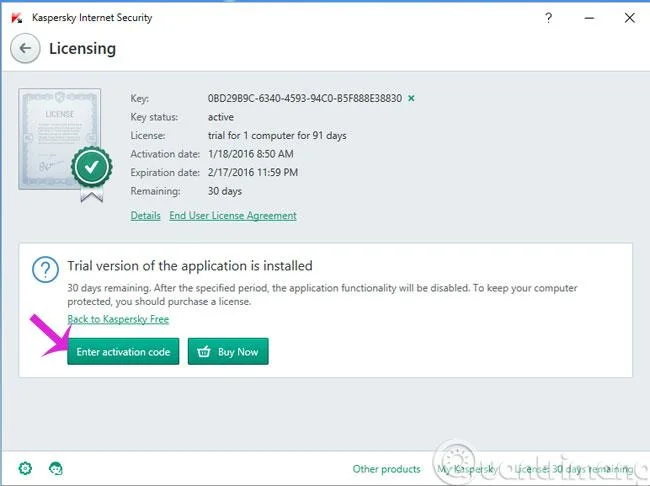
Task: Open Other products link
Action: point(386,469)
